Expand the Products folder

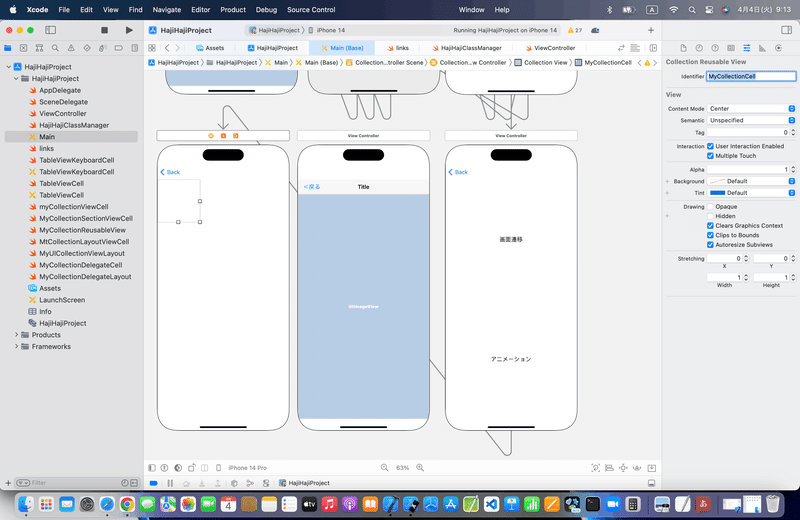click(16, 335)
